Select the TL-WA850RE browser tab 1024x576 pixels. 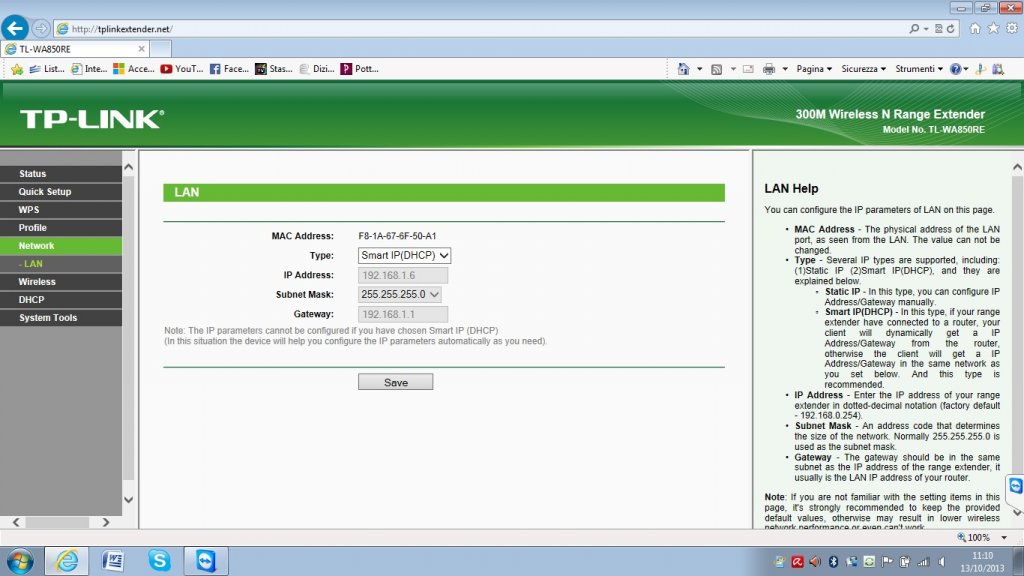[75, 49]
